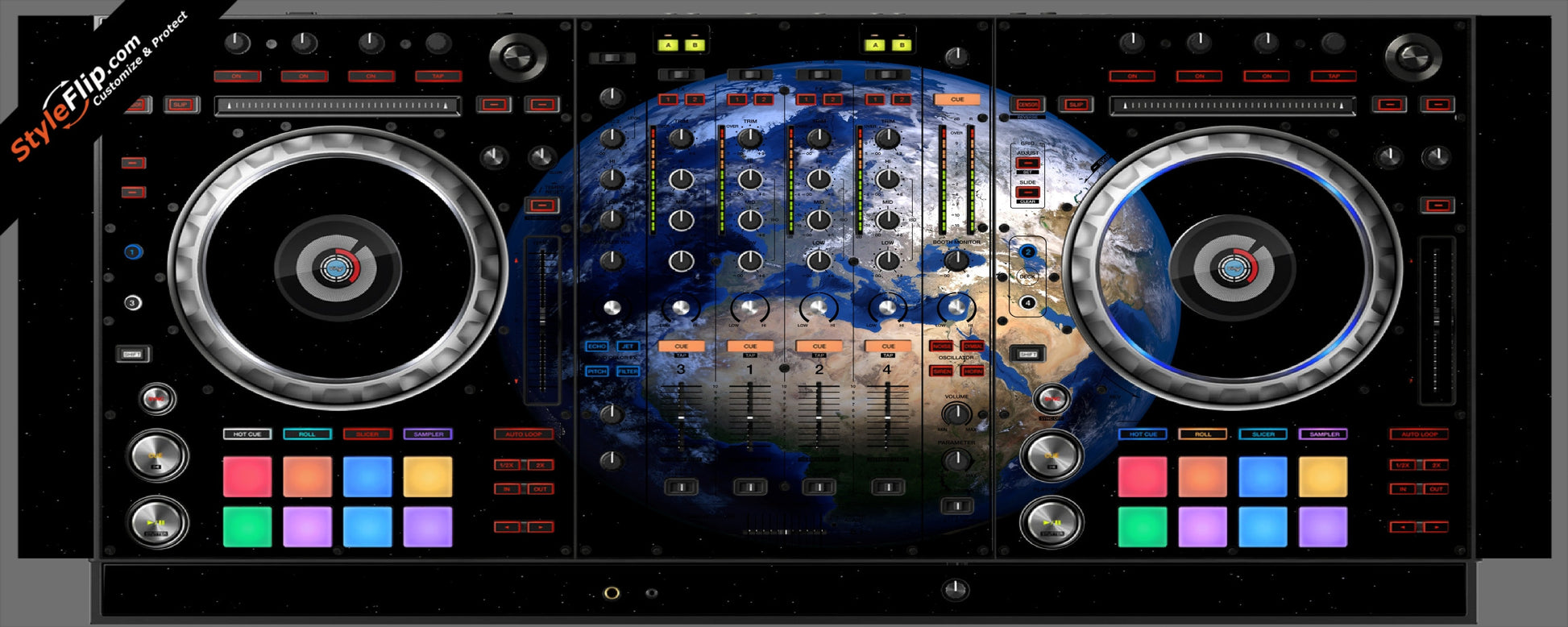
Task: Enable ECHO sound color FX
Action: coord(597,347)
